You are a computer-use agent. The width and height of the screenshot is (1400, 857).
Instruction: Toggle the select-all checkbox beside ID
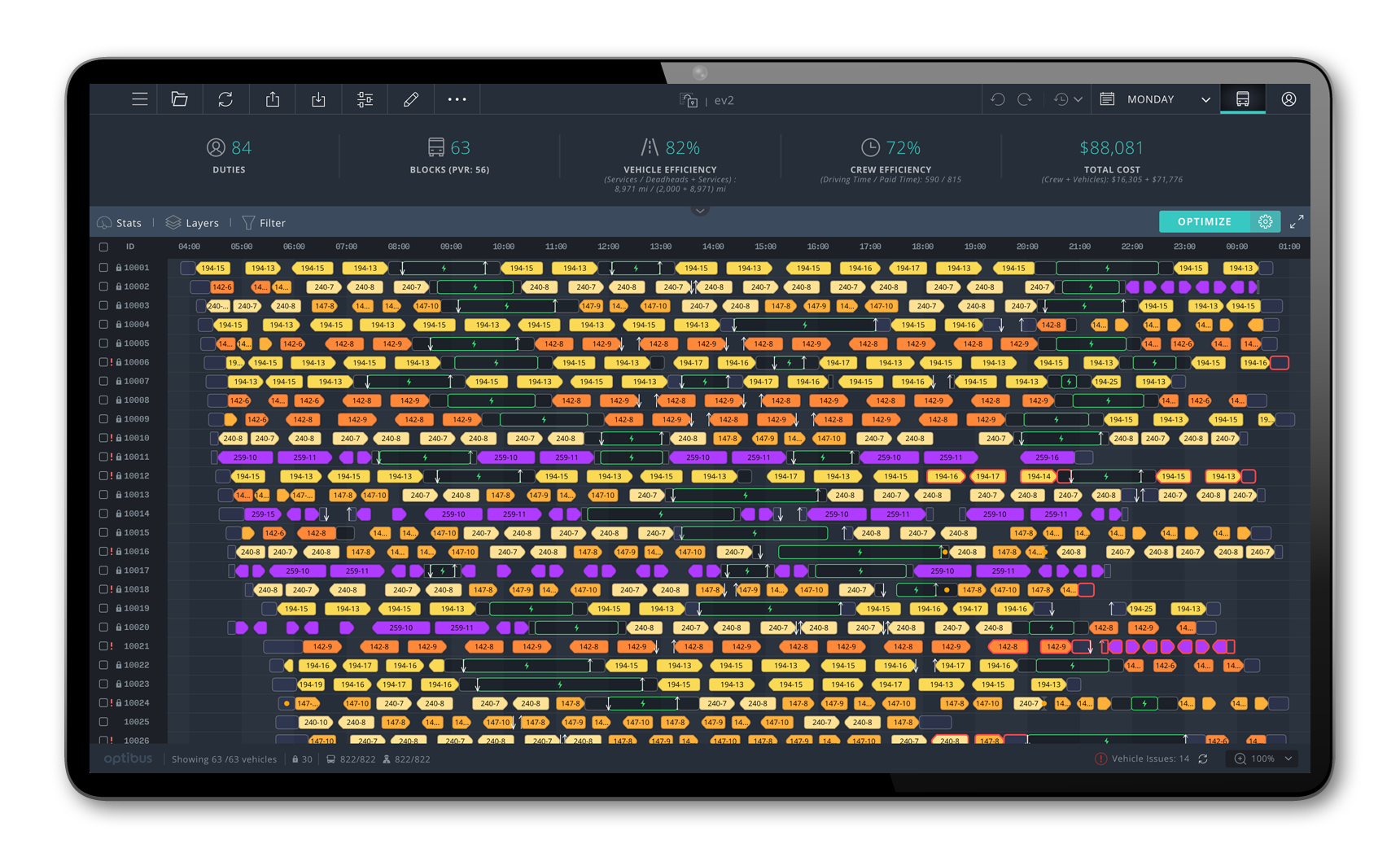pos(103,247)
